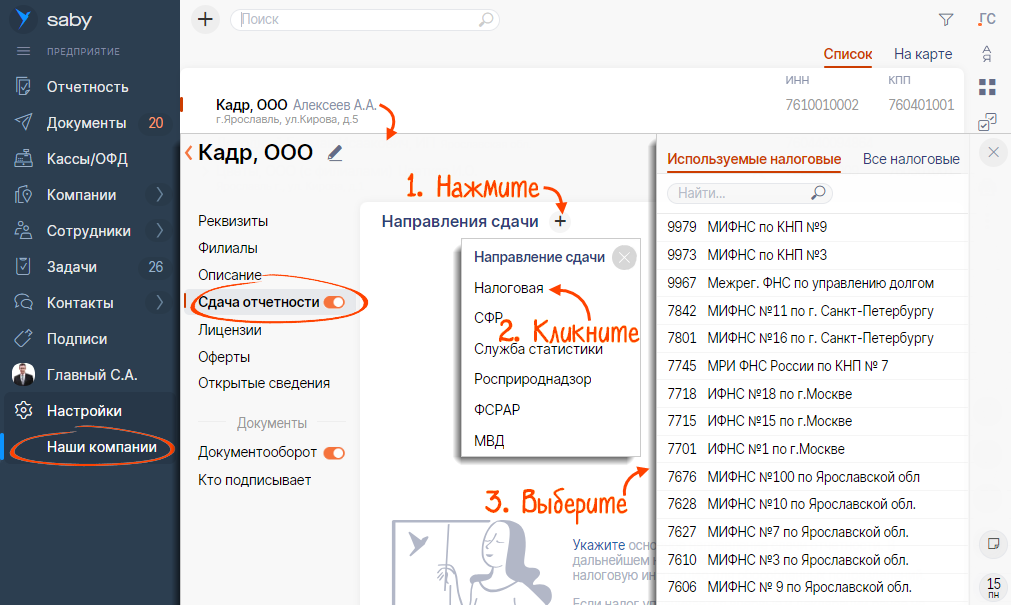Click the ГС user initials icon

[x=986, y=19]
